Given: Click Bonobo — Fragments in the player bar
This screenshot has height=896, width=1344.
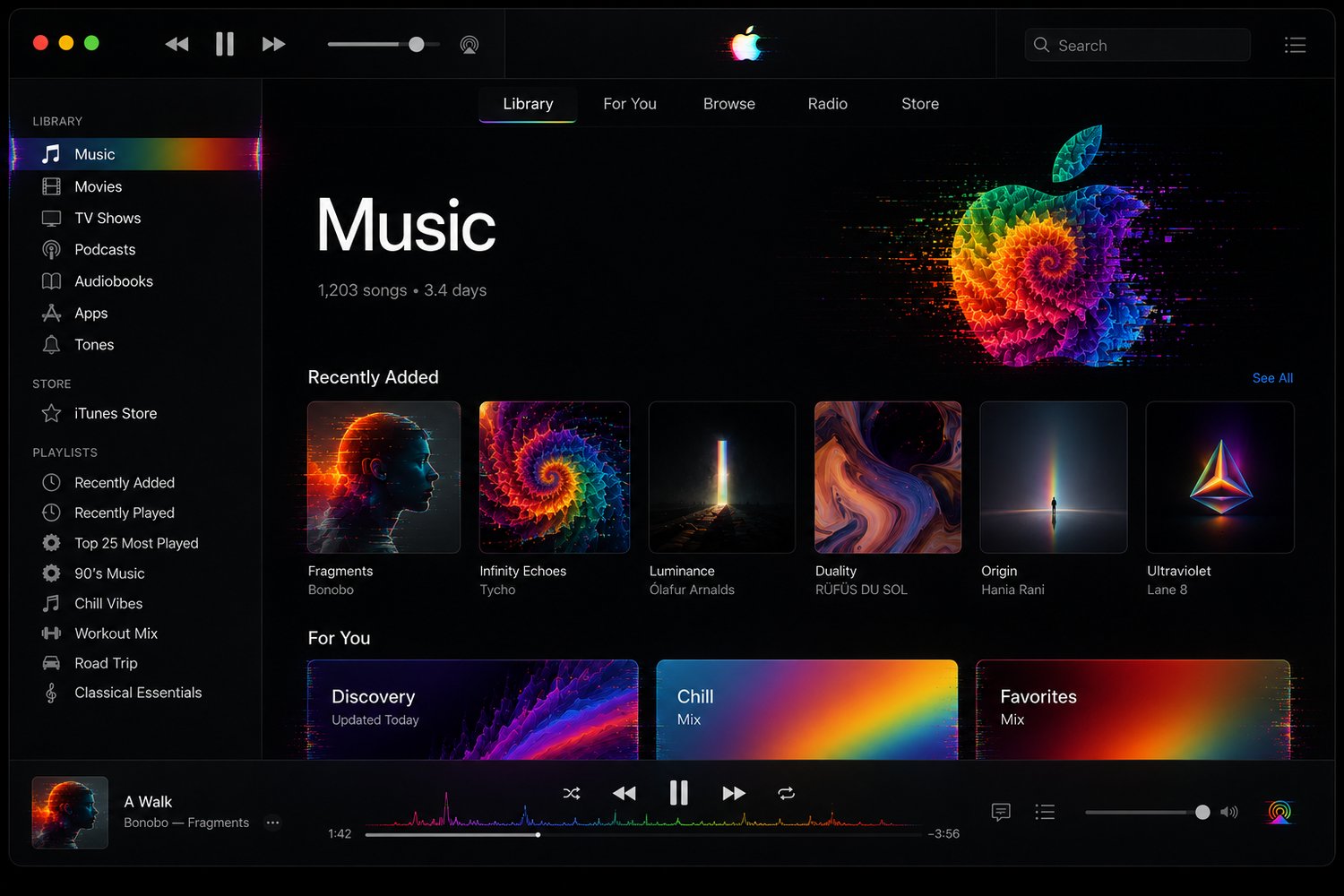Looking at the screenshot, I should (x=186, y=823).
